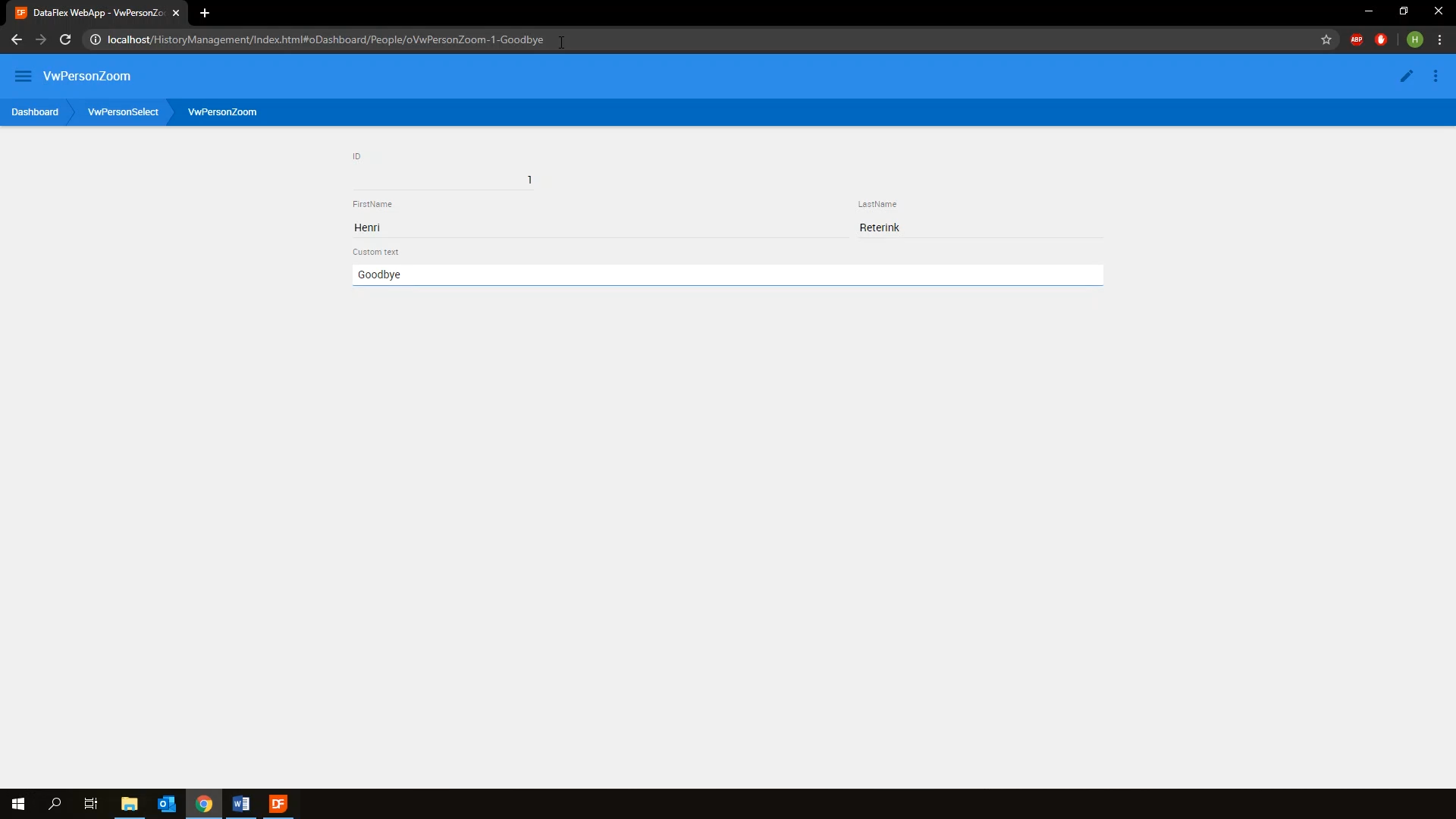Reload the page with refresh icon
Screen dimensions: 1456x819
pos(65,39)
